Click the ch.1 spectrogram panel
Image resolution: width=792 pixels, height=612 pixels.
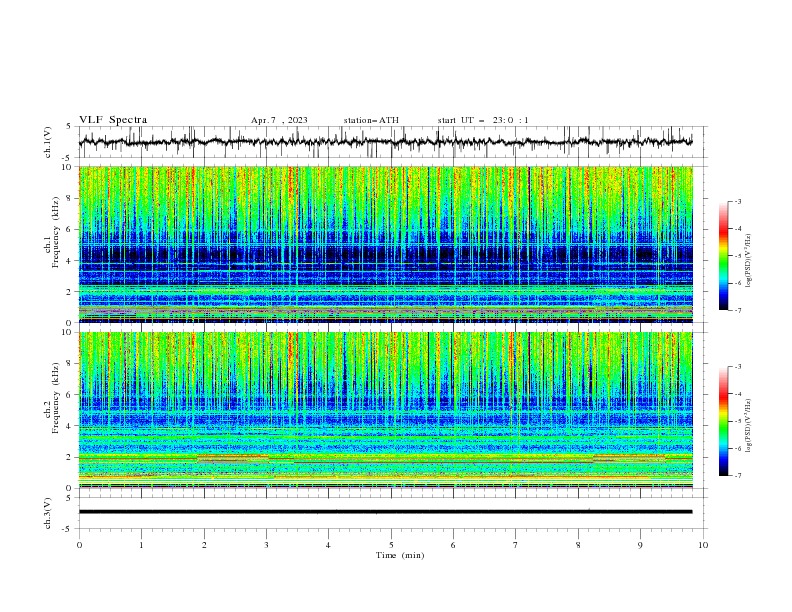pyautogui.click(x=385, y=244)
